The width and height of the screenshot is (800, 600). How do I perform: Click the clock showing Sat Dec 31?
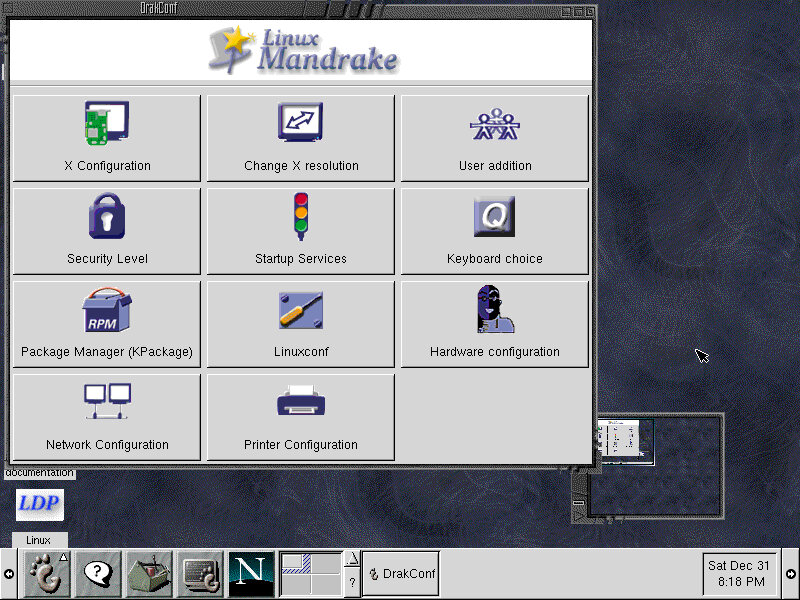tap(739, 573)
